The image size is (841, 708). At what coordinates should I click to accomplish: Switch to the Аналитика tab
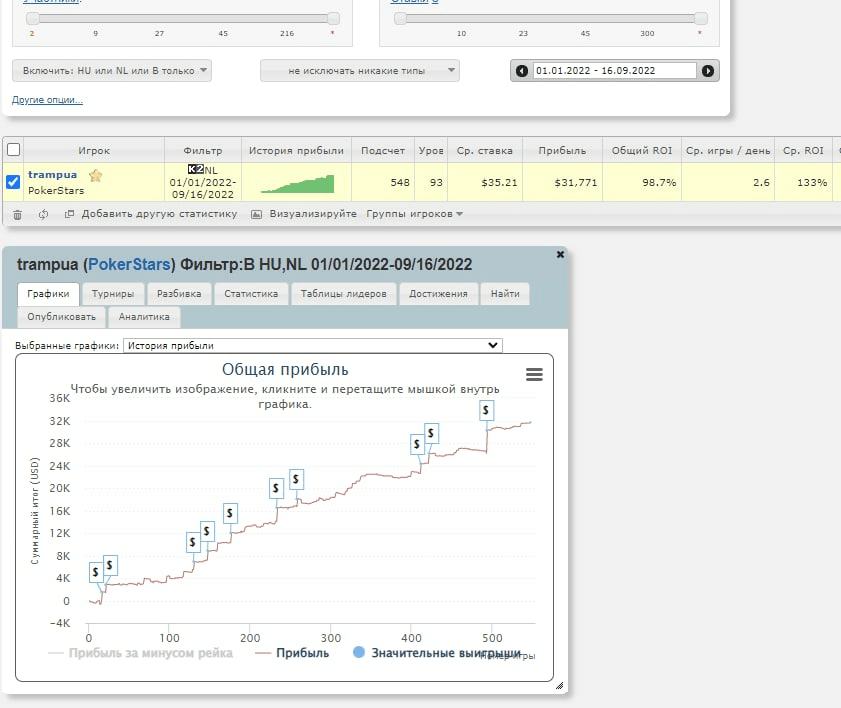[144, 317]
